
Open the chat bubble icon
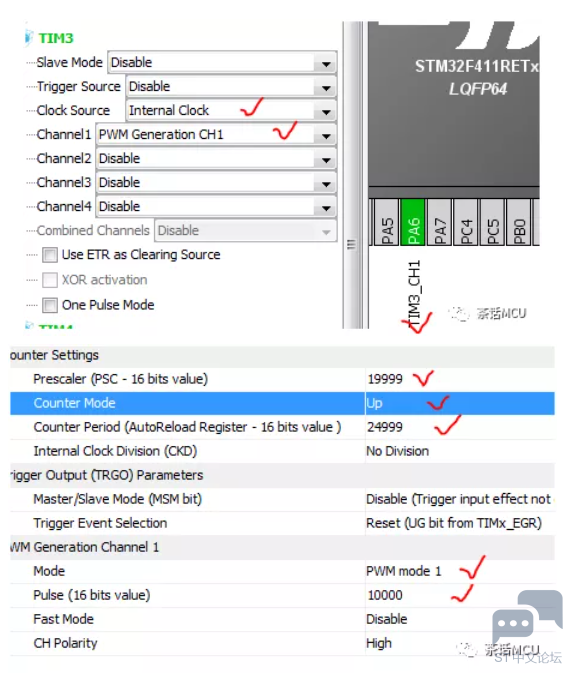[527, 617]
